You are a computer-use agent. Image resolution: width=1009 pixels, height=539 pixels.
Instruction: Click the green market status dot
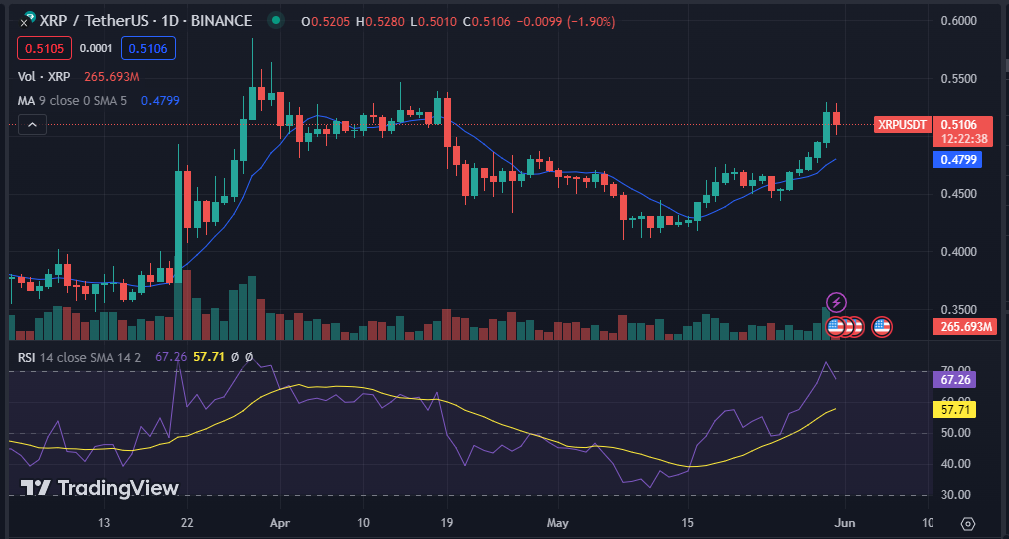[x=275, y=21]
